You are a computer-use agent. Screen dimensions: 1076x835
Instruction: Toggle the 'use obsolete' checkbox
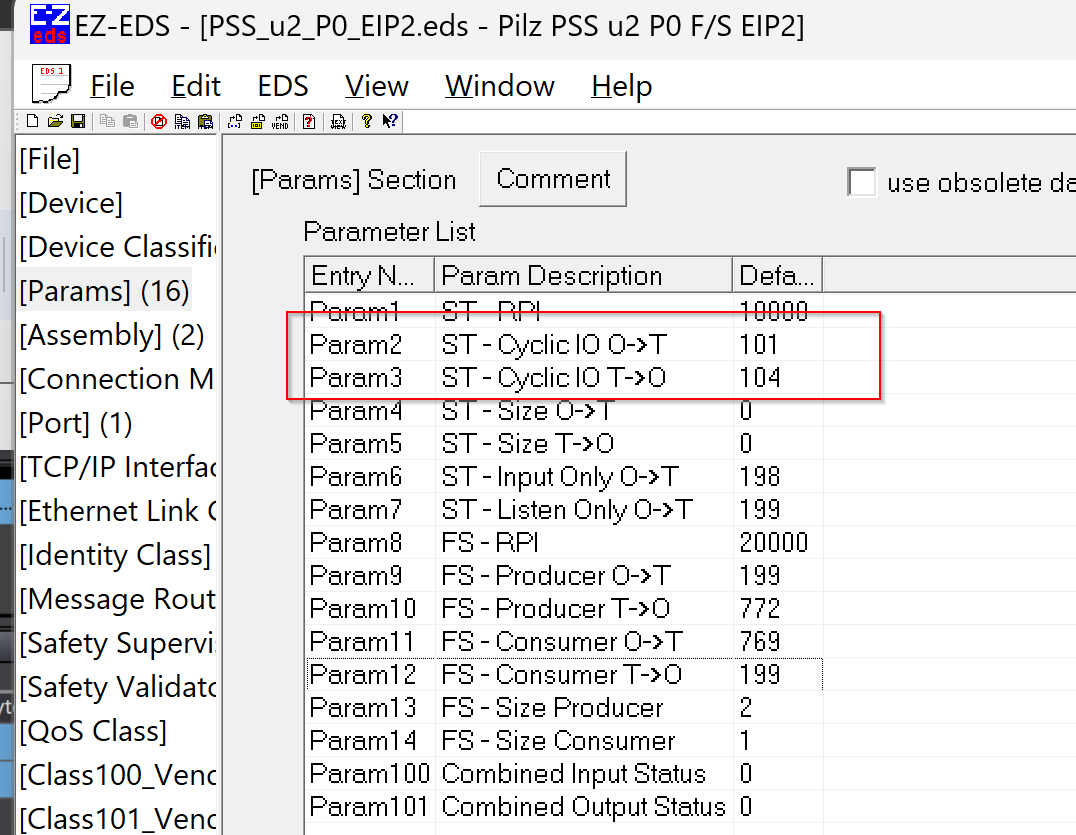click(x=862, y=183)
